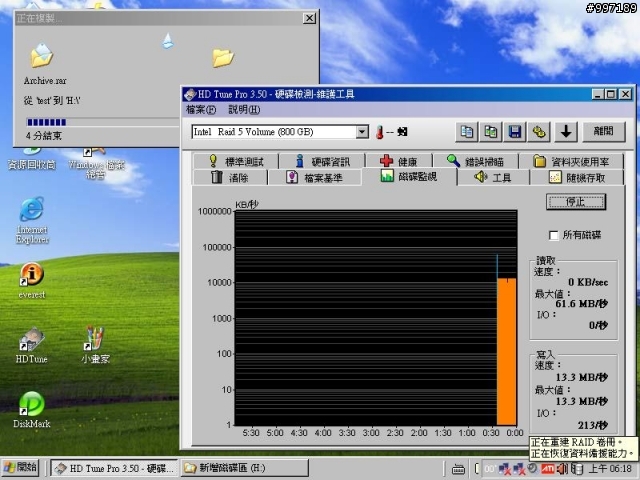Image resolution: width=640 pixels, height=480 pixels.
Task: Click the orange write-speed bar in graph
Action: pos(507,352)
